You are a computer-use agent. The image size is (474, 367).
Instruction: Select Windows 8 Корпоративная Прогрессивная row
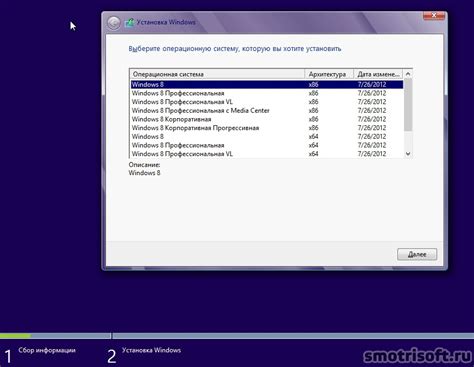click(x=267, y=128)
